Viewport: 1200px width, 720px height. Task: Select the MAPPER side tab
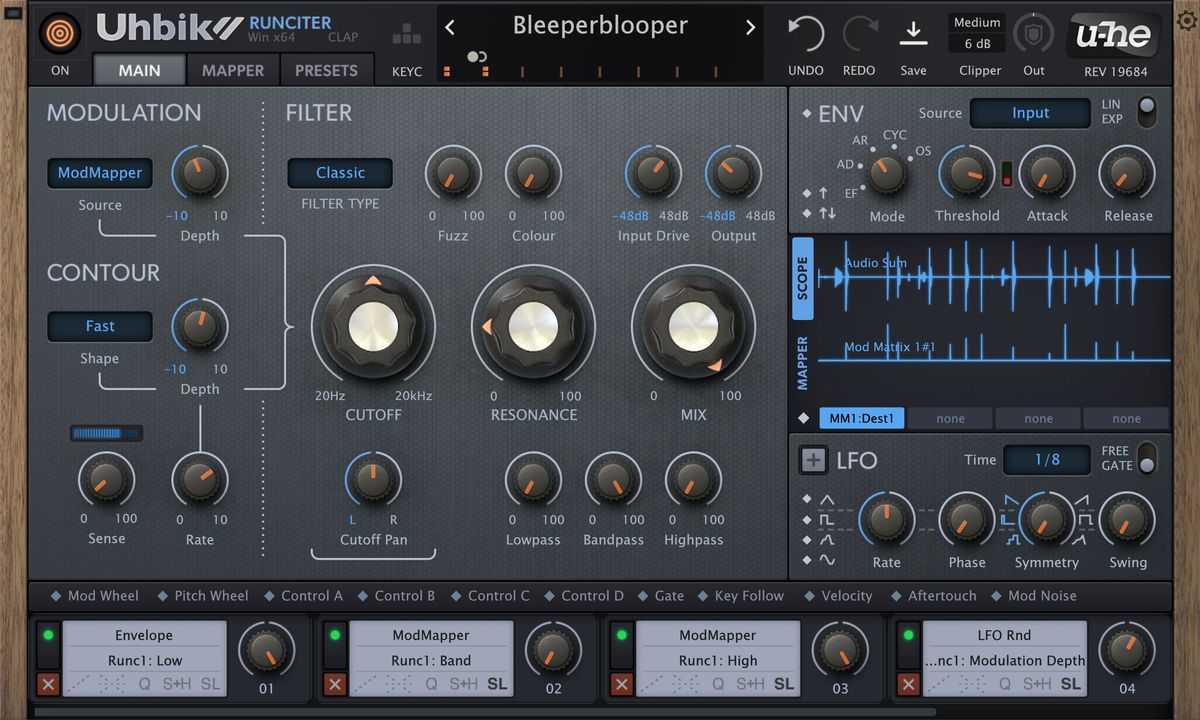click(x=803, y=363)
